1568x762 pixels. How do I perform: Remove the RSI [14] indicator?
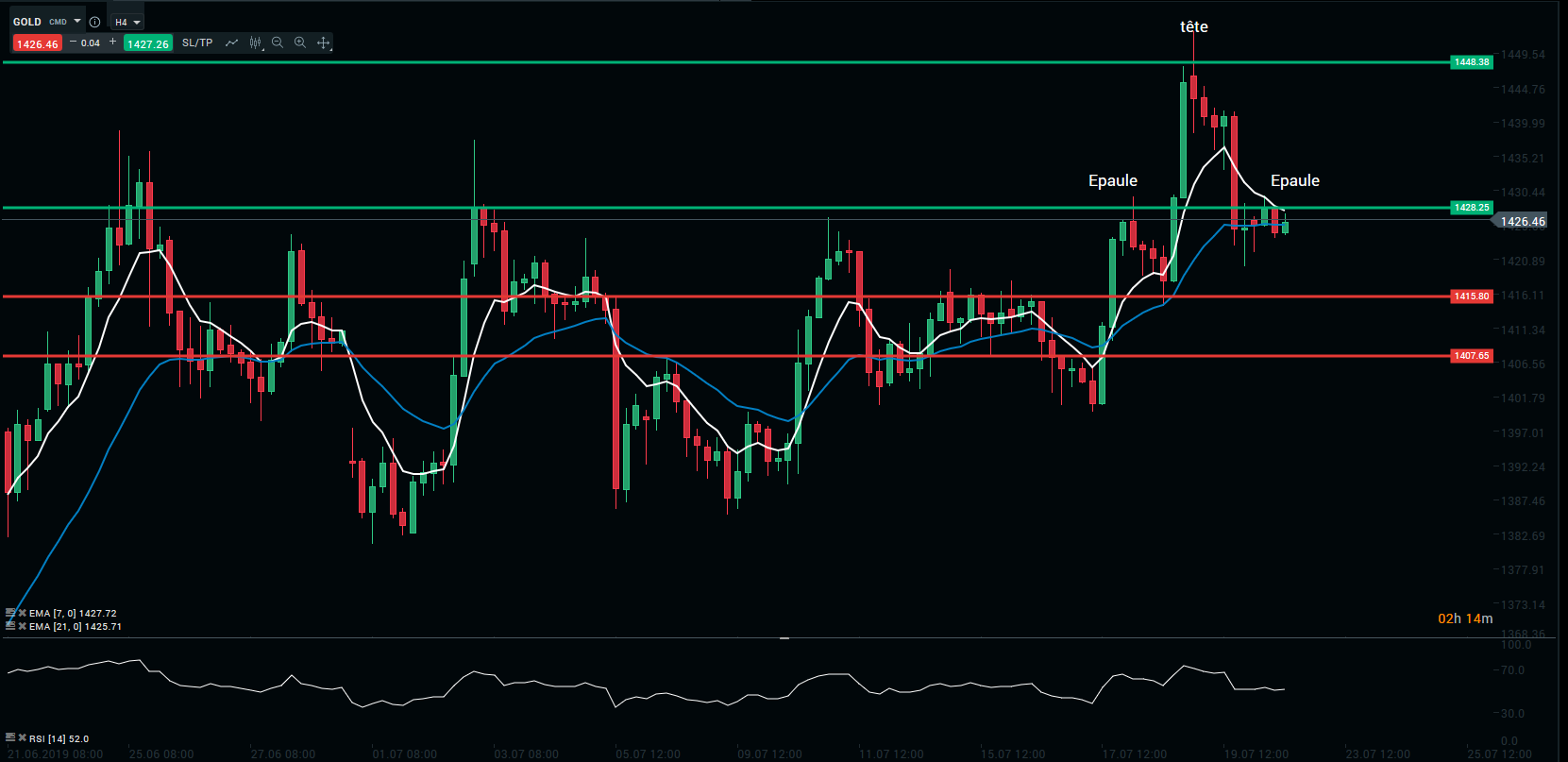coord(22,738)
